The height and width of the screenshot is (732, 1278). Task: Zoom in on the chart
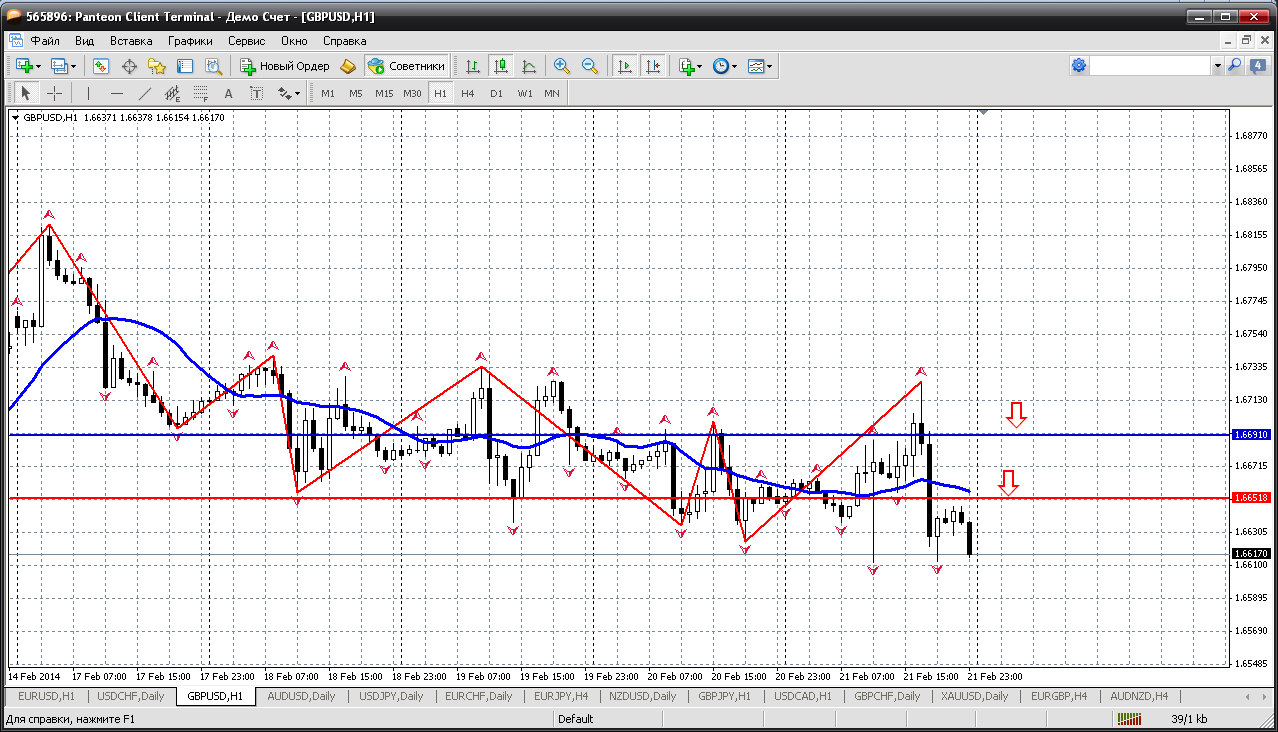(562, 66)
